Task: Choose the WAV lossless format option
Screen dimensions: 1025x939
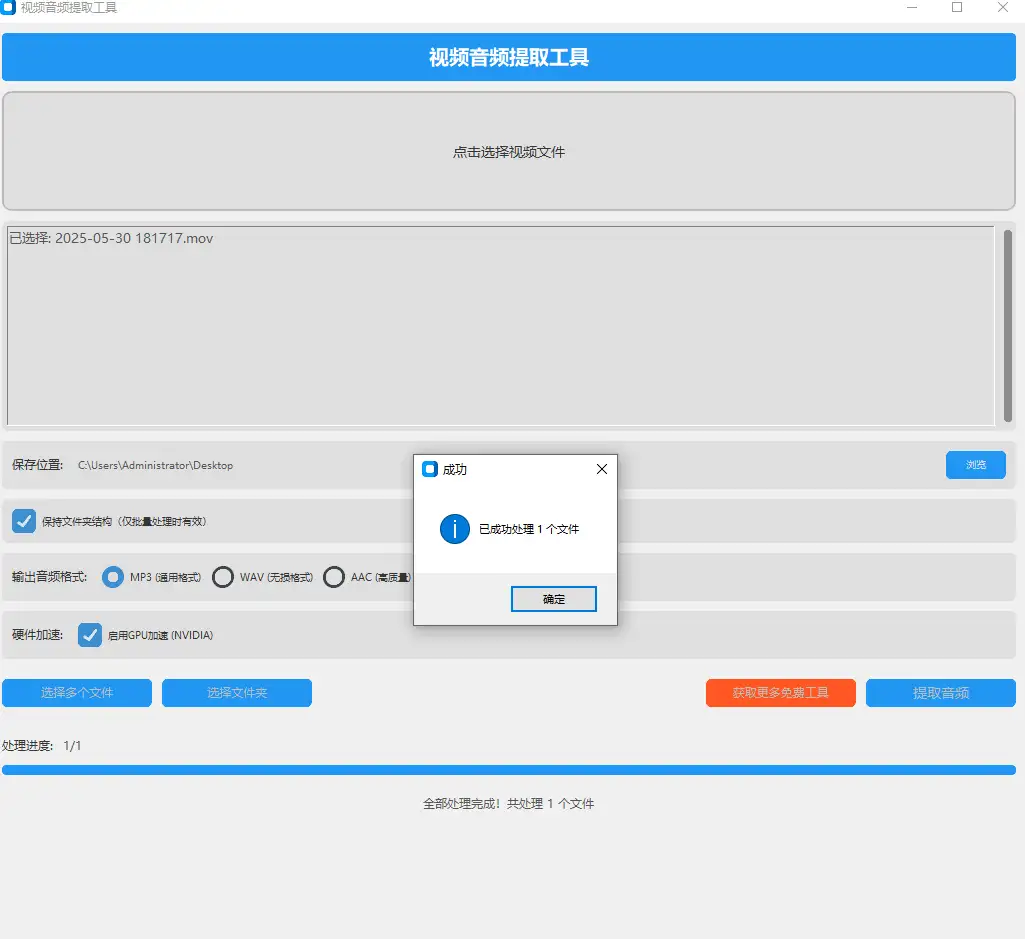Action: 223,577
